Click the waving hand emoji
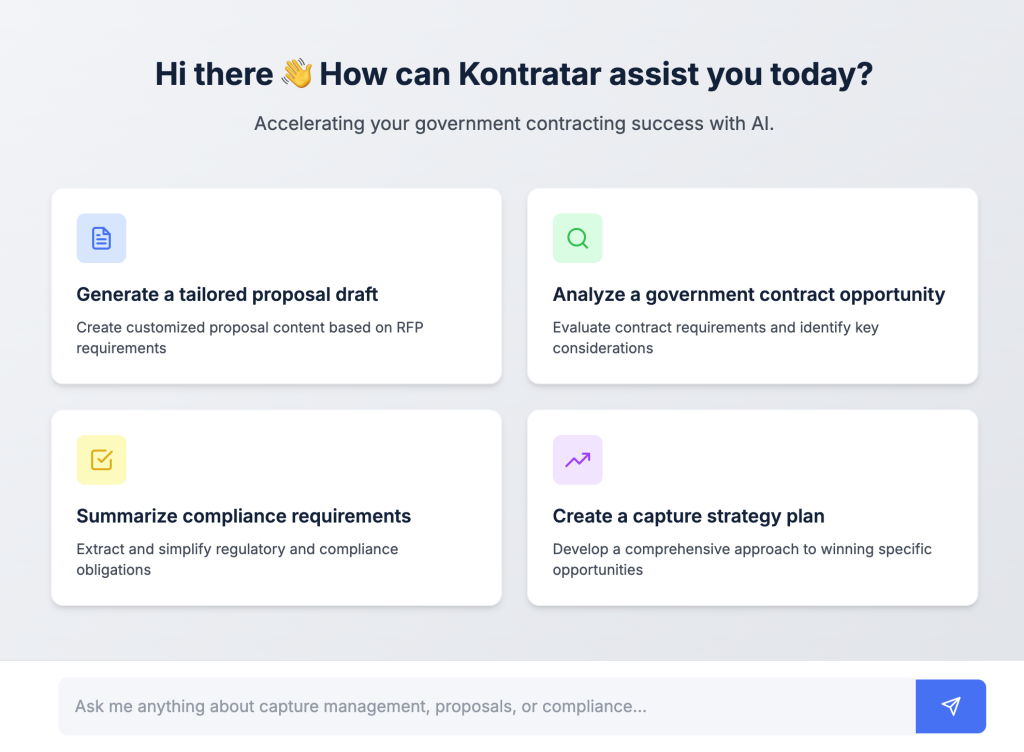 tap(296, 74)
